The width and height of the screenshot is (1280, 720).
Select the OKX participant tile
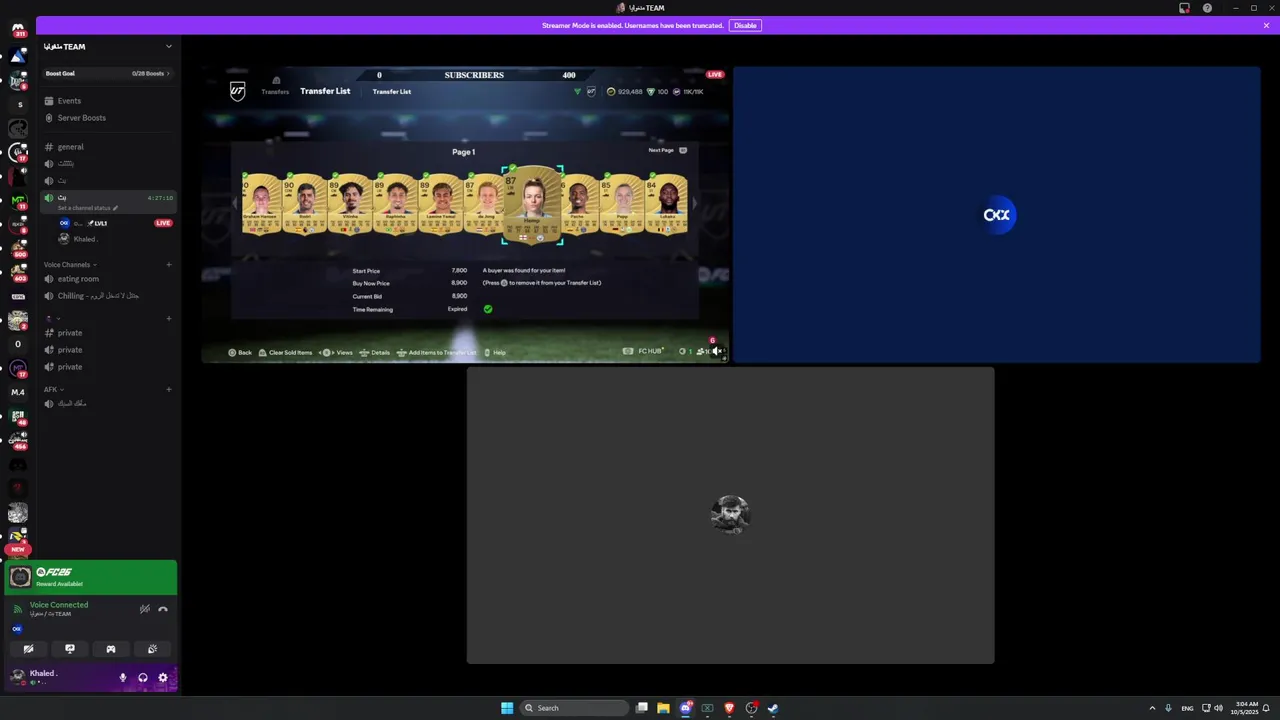click(996, 214)
